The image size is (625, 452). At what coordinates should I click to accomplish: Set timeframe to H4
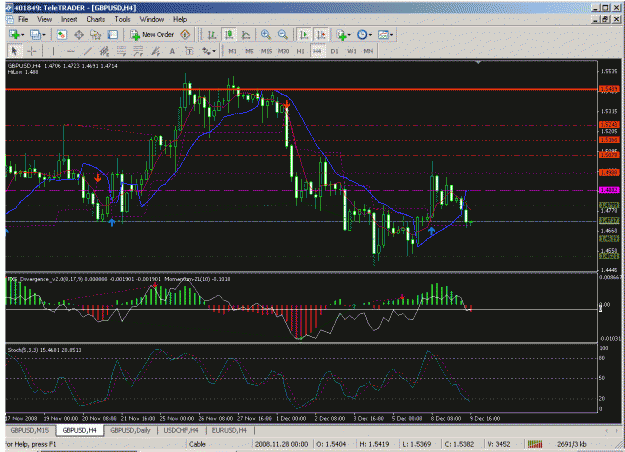click(317, 51)
